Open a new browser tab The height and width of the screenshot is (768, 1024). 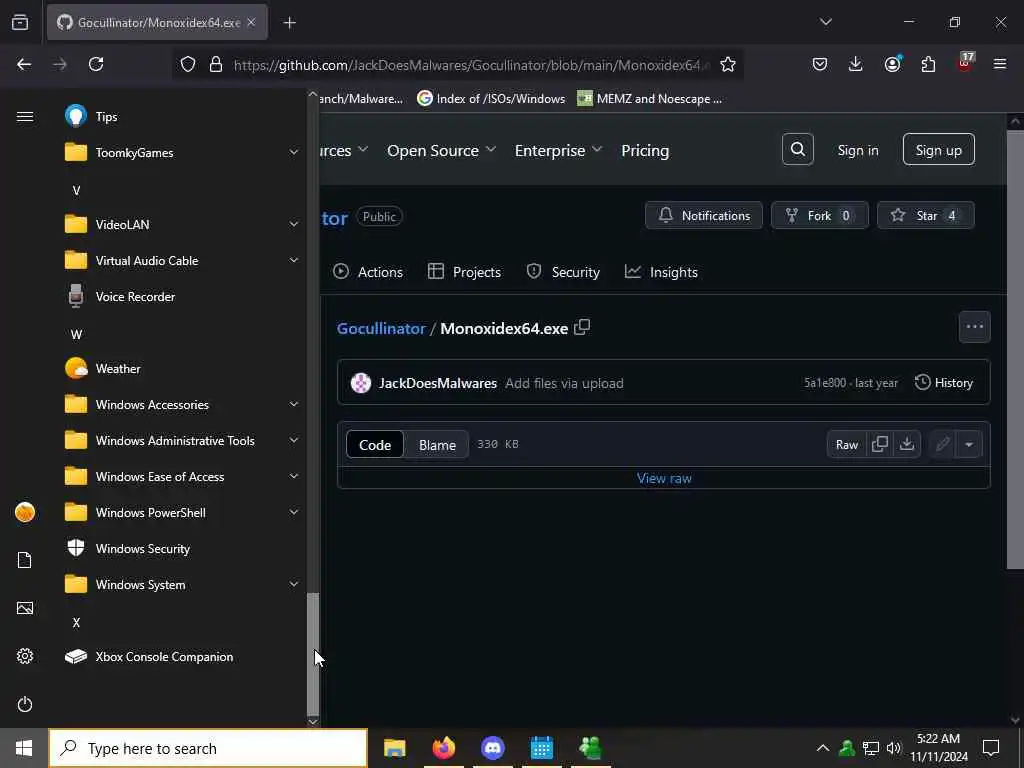coord(290,23)
